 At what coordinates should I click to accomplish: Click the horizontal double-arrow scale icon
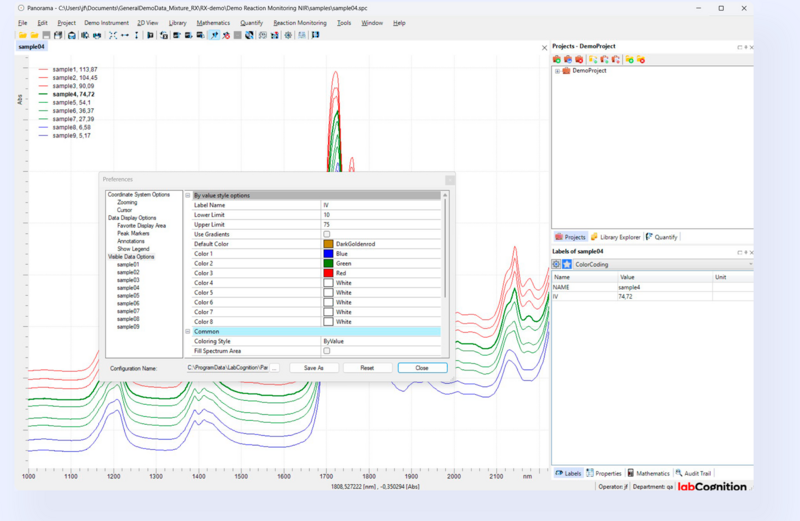(x=124, y=35)
